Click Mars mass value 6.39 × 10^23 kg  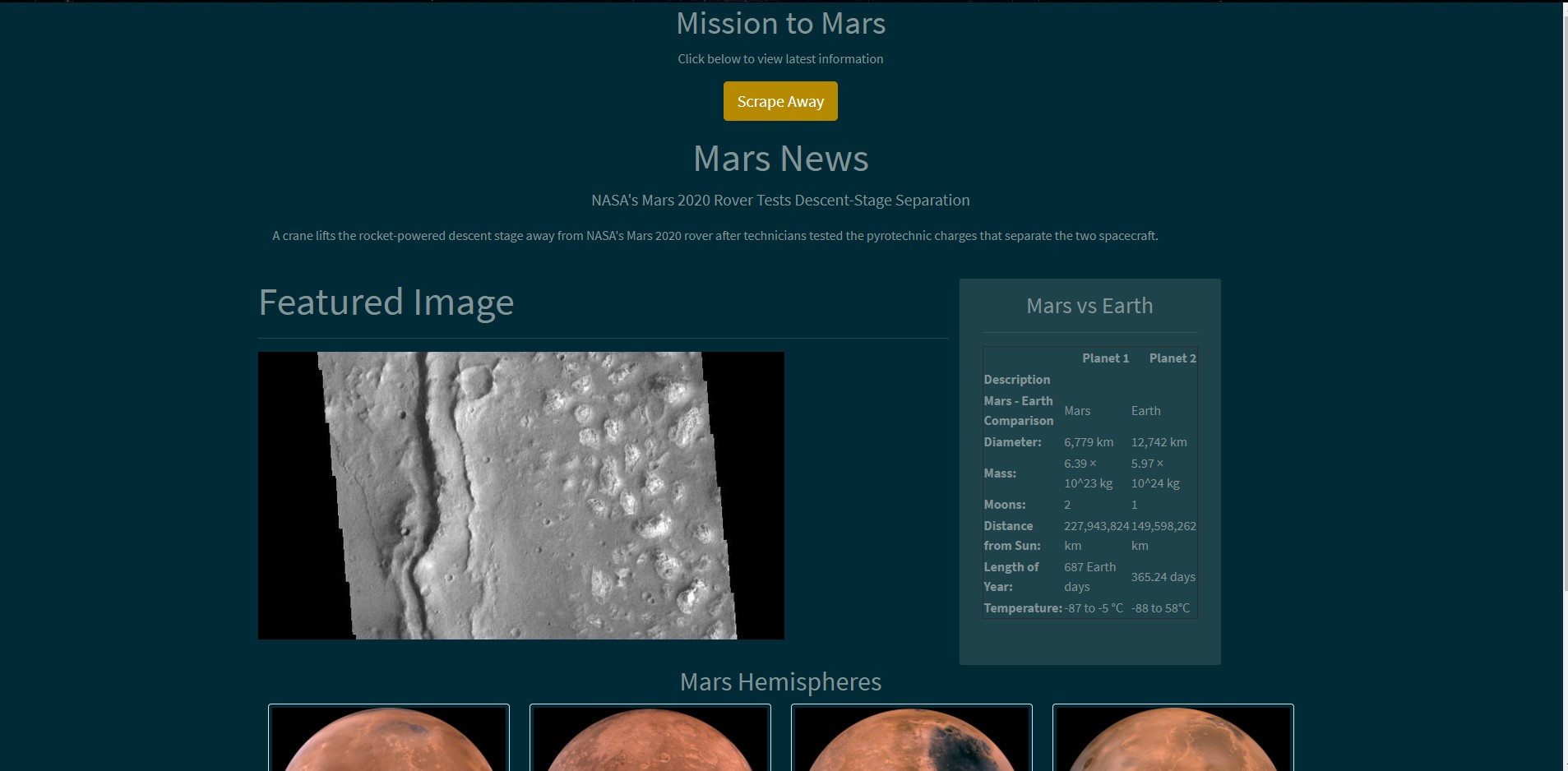(1089, 473)
